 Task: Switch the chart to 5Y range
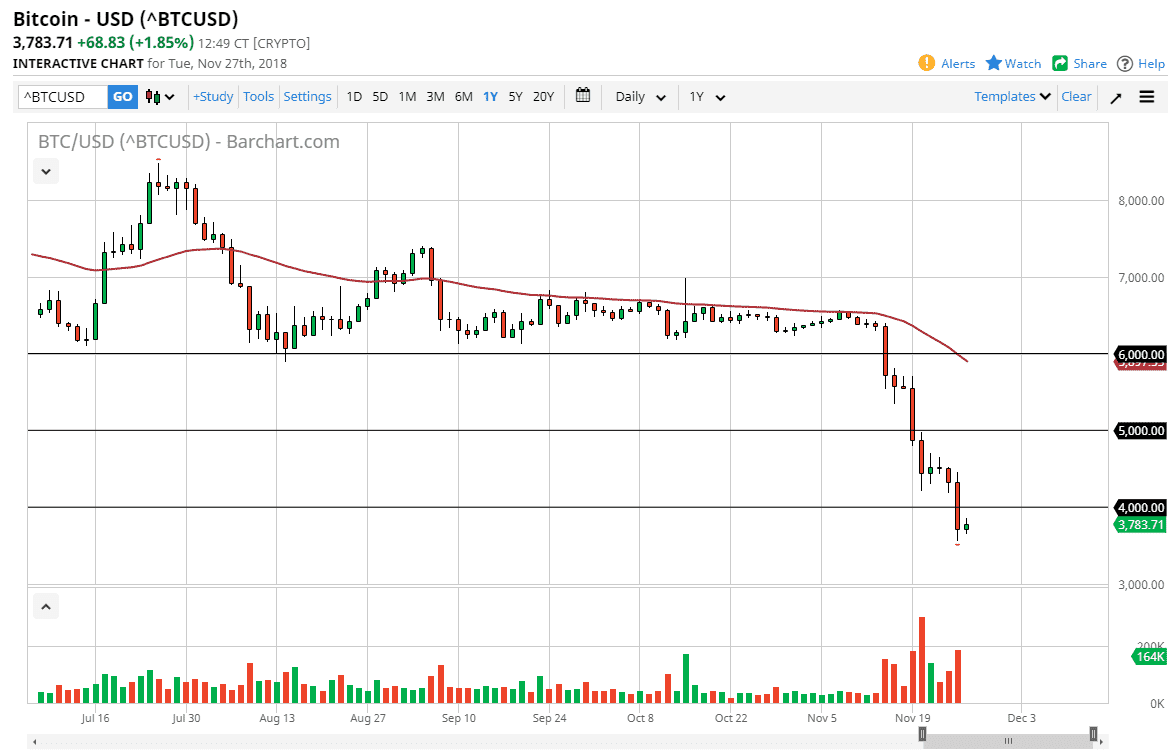pos(515,96)
